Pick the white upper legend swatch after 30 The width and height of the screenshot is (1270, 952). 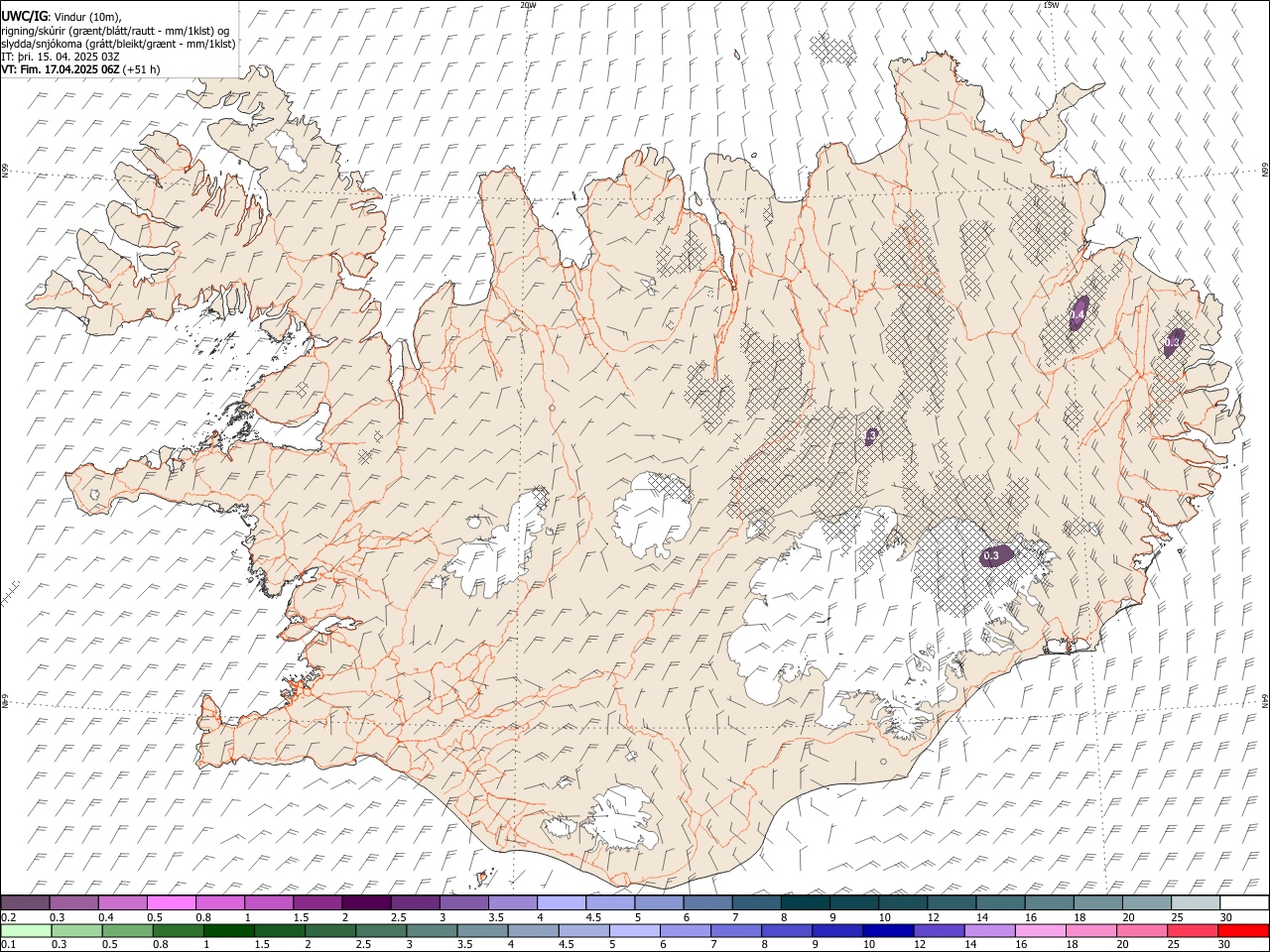point(1244,902)
